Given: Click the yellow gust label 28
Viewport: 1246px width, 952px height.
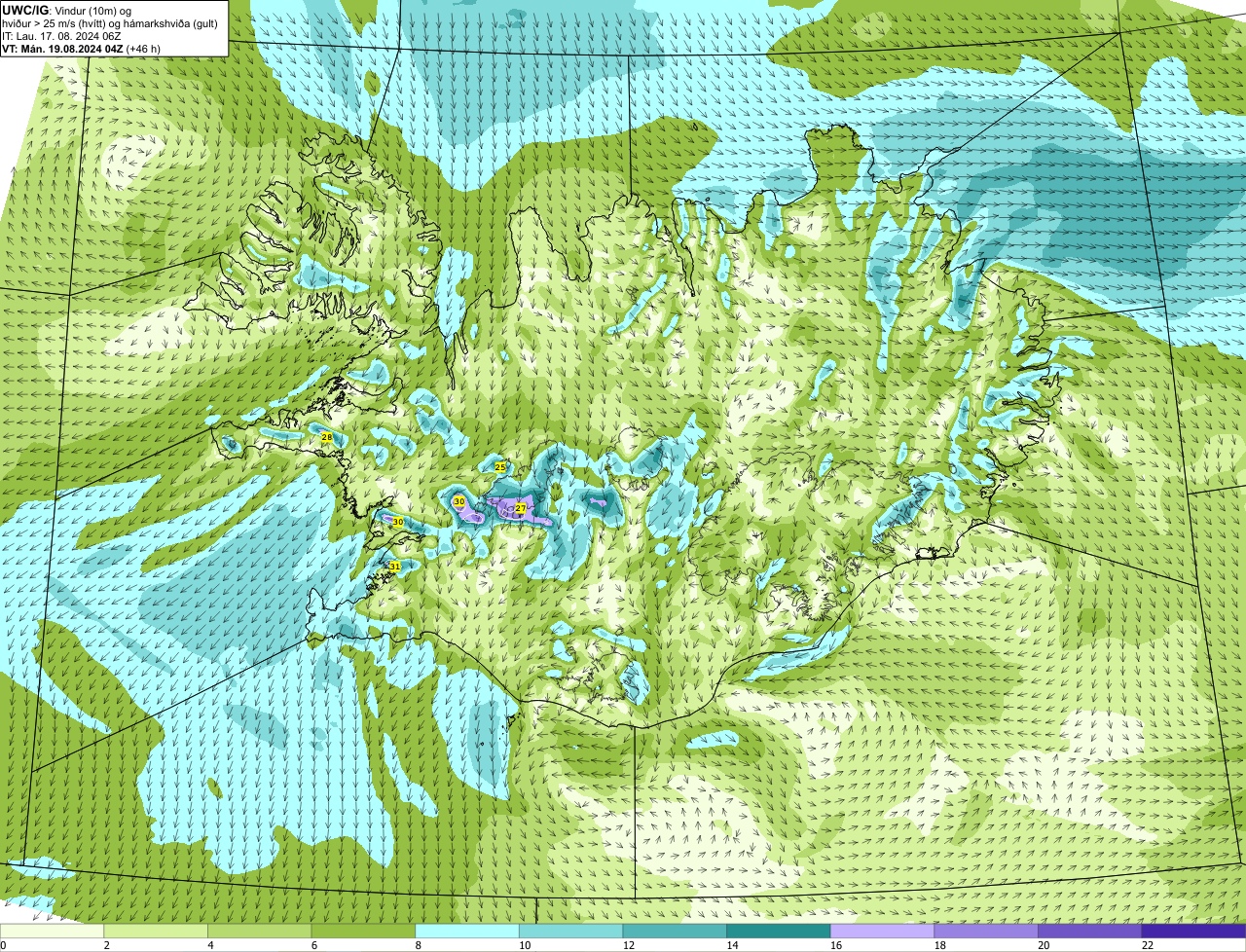Looking at the screenshot, I should pyautogui.click(x=327, y=438).
